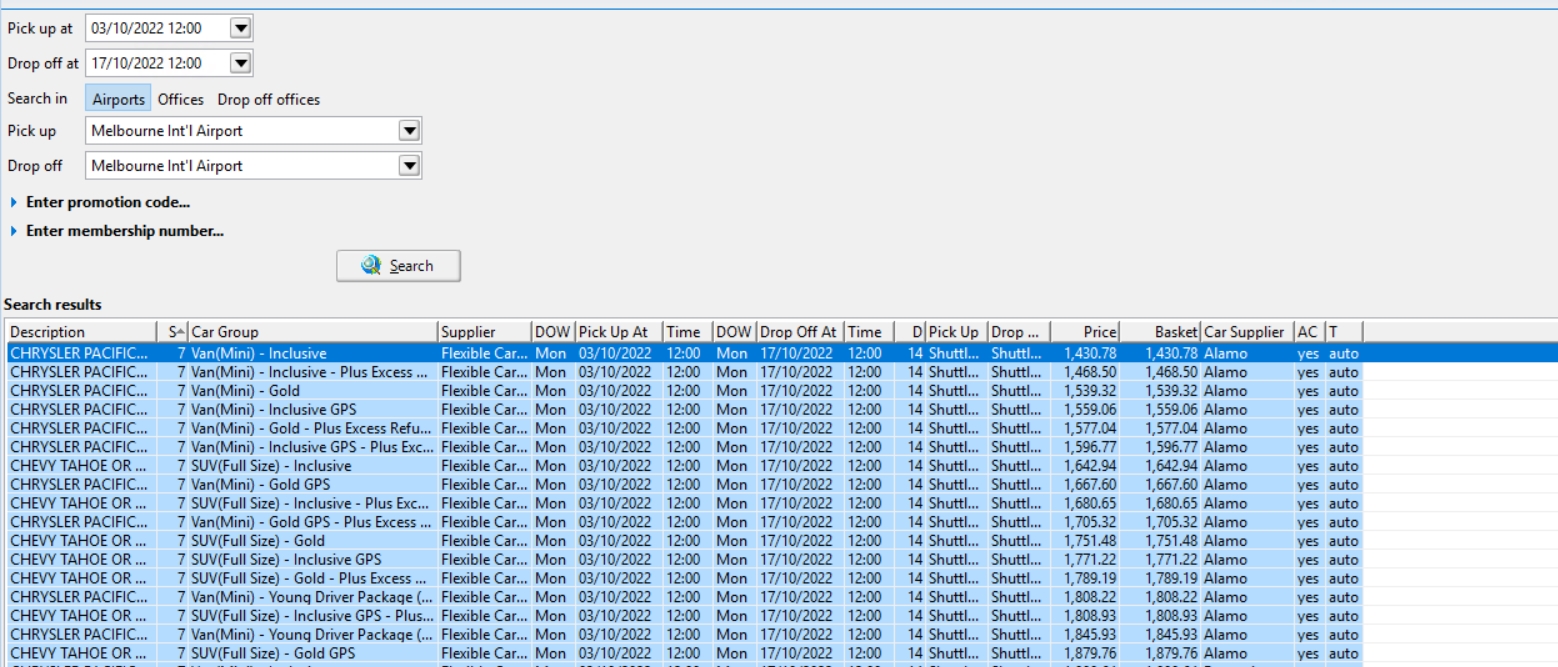Expand Enter membership number section

click(x=115, y=231)
